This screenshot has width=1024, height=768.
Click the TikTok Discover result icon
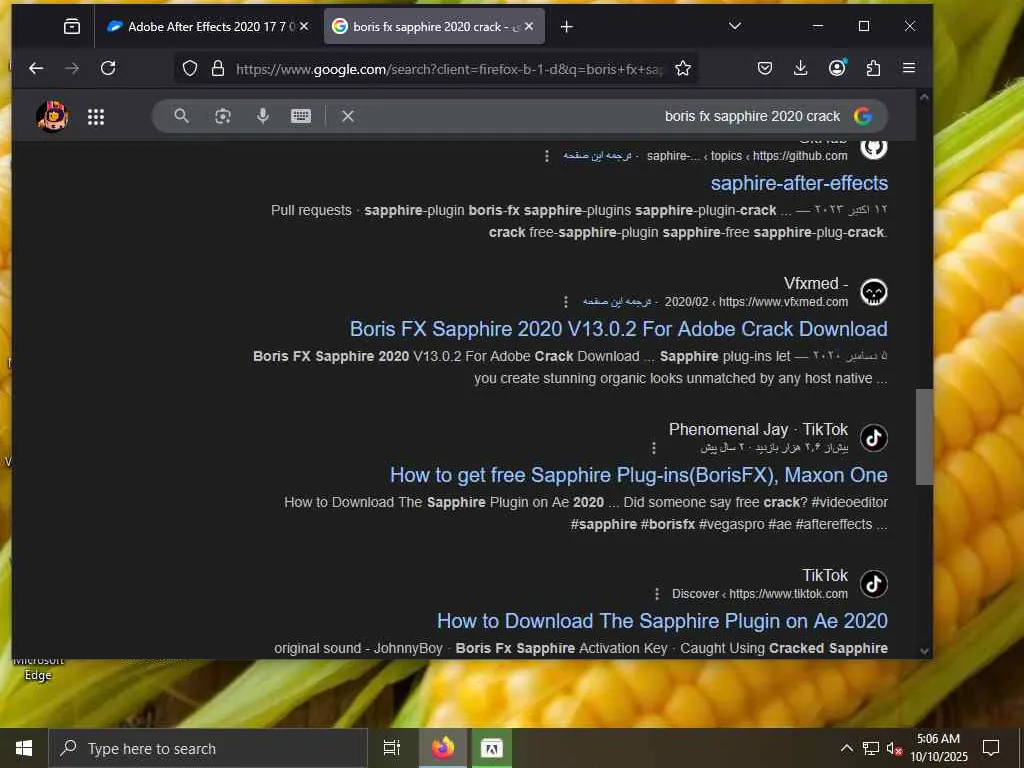[874, 584]
